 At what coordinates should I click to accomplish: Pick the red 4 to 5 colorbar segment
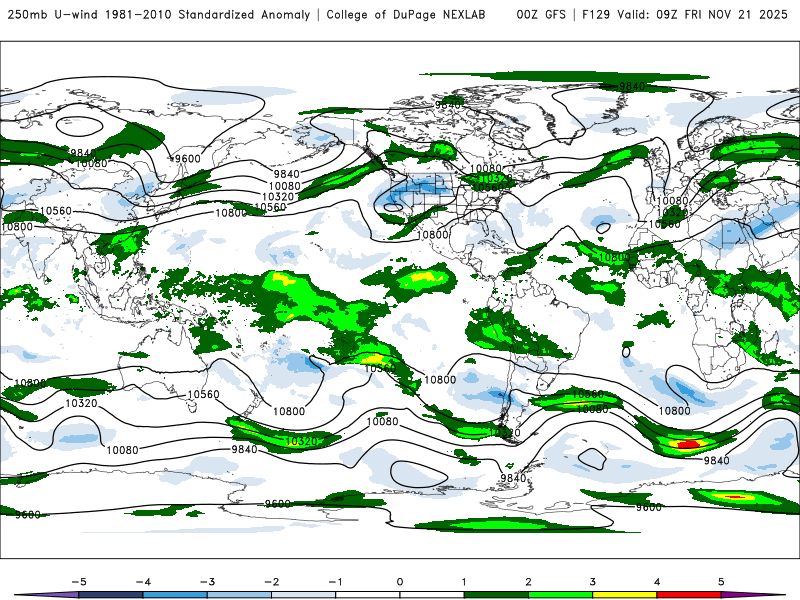[x=689, y=595]
